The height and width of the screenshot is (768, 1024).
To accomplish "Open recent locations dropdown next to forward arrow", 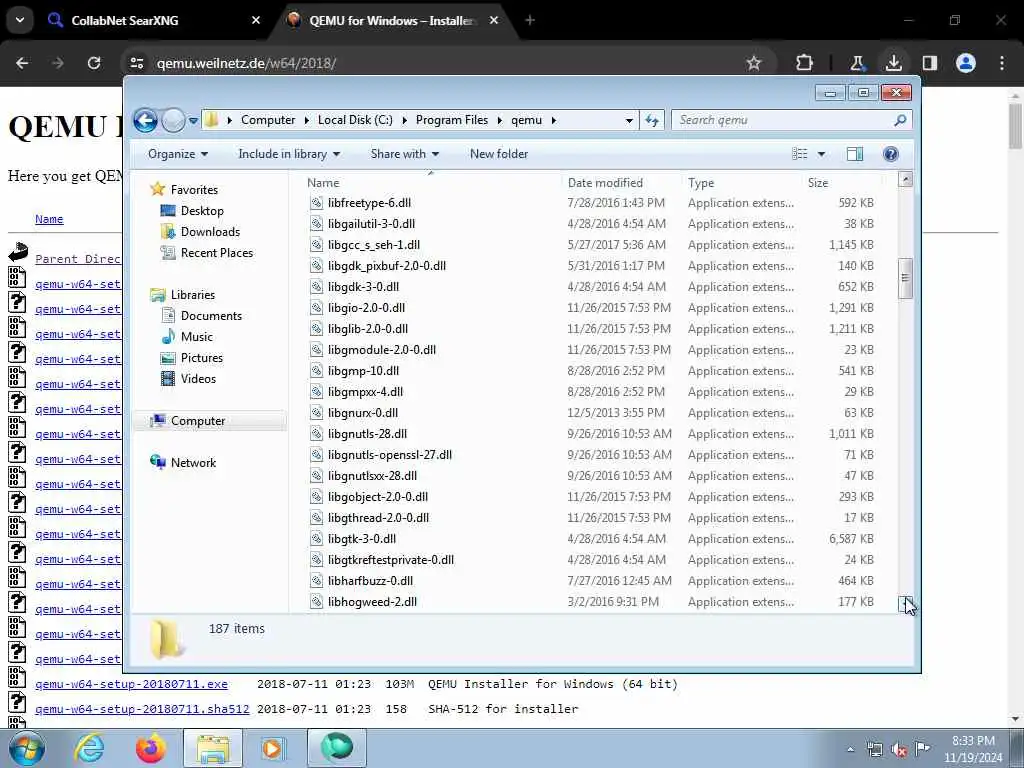I will pos(193,121).
